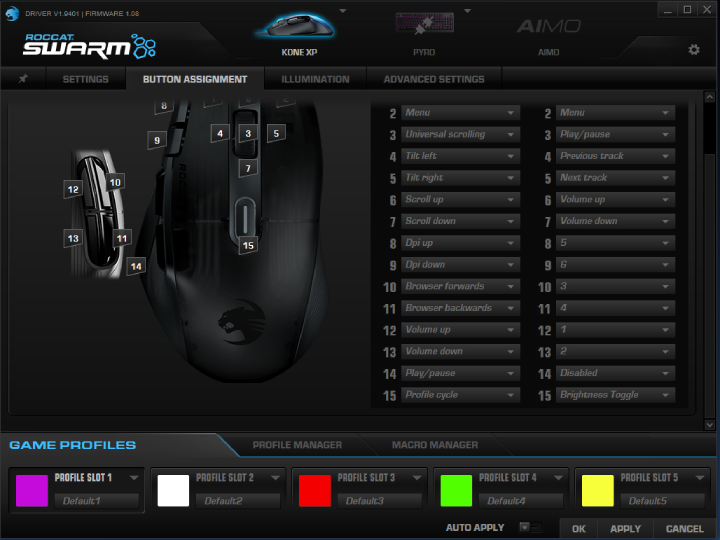The height and width of the screenshot is (540, 720).
Task: Open the AIMO device section
Action: coord(548,30)
